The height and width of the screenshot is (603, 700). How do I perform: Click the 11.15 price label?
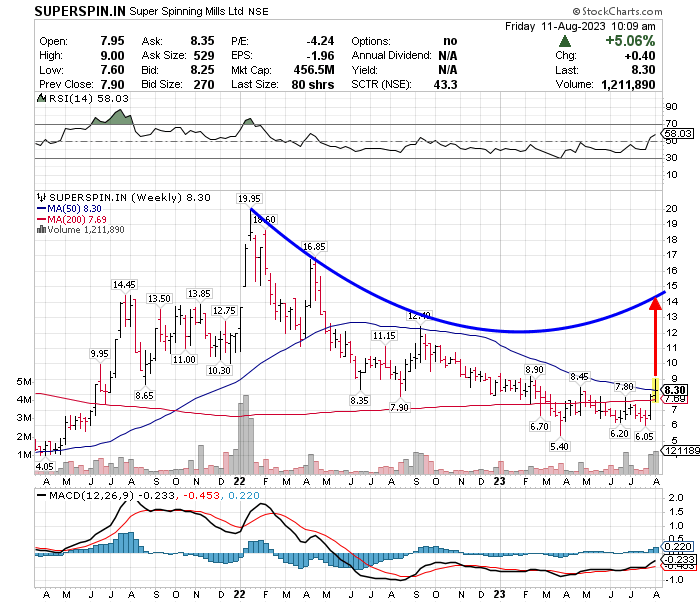pos(384,336)
